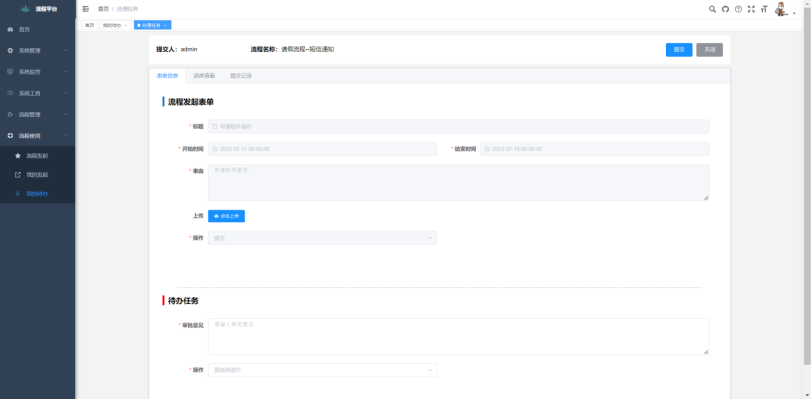Click the gray 关闭 button
Screen dimensions: 811x399
[710, 50]
